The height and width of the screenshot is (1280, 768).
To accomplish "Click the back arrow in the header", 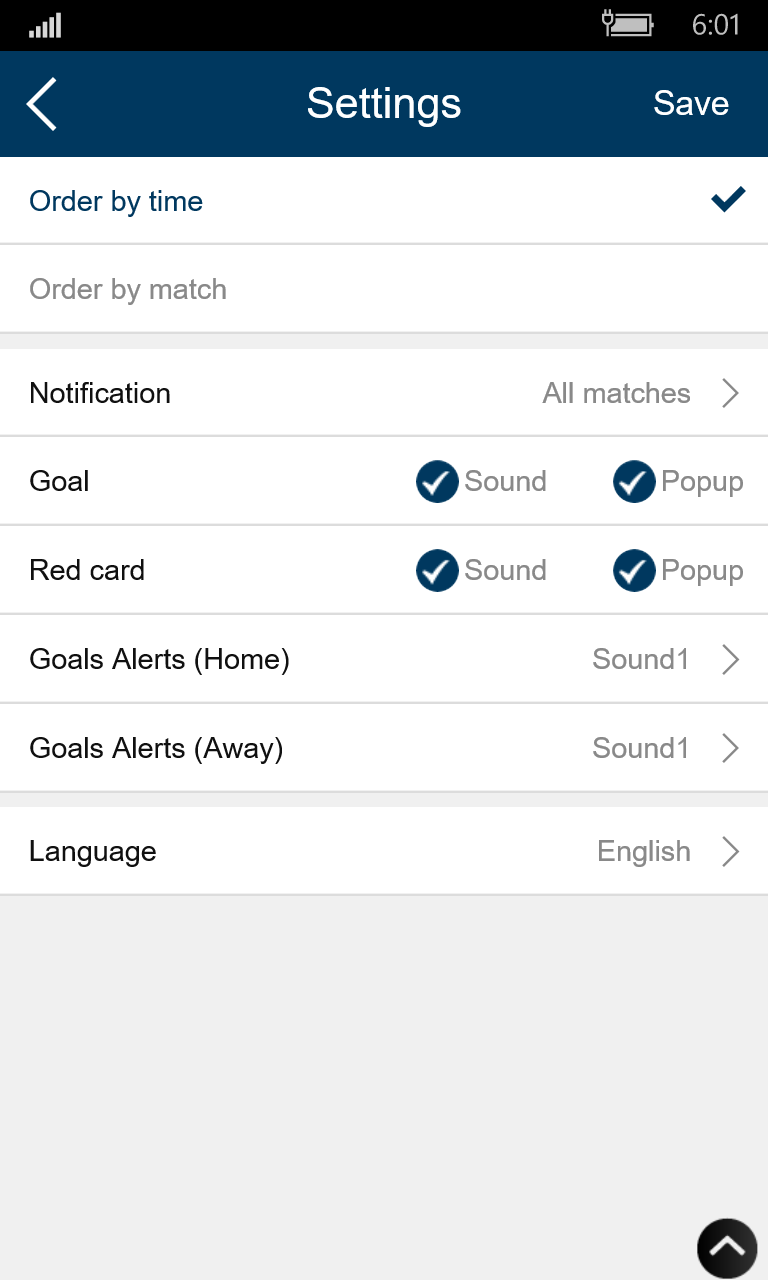I will click(41, 103).
